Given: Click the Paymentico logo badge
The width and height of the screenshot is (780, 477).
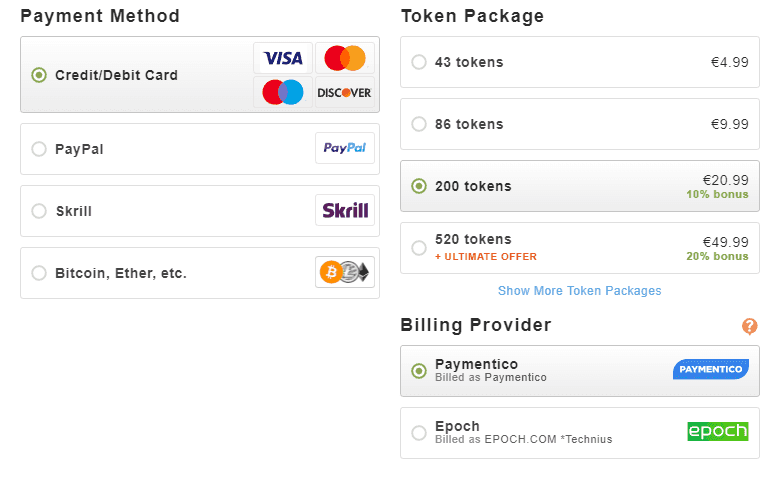Looking at the screenshot, I should click(711, 369).
